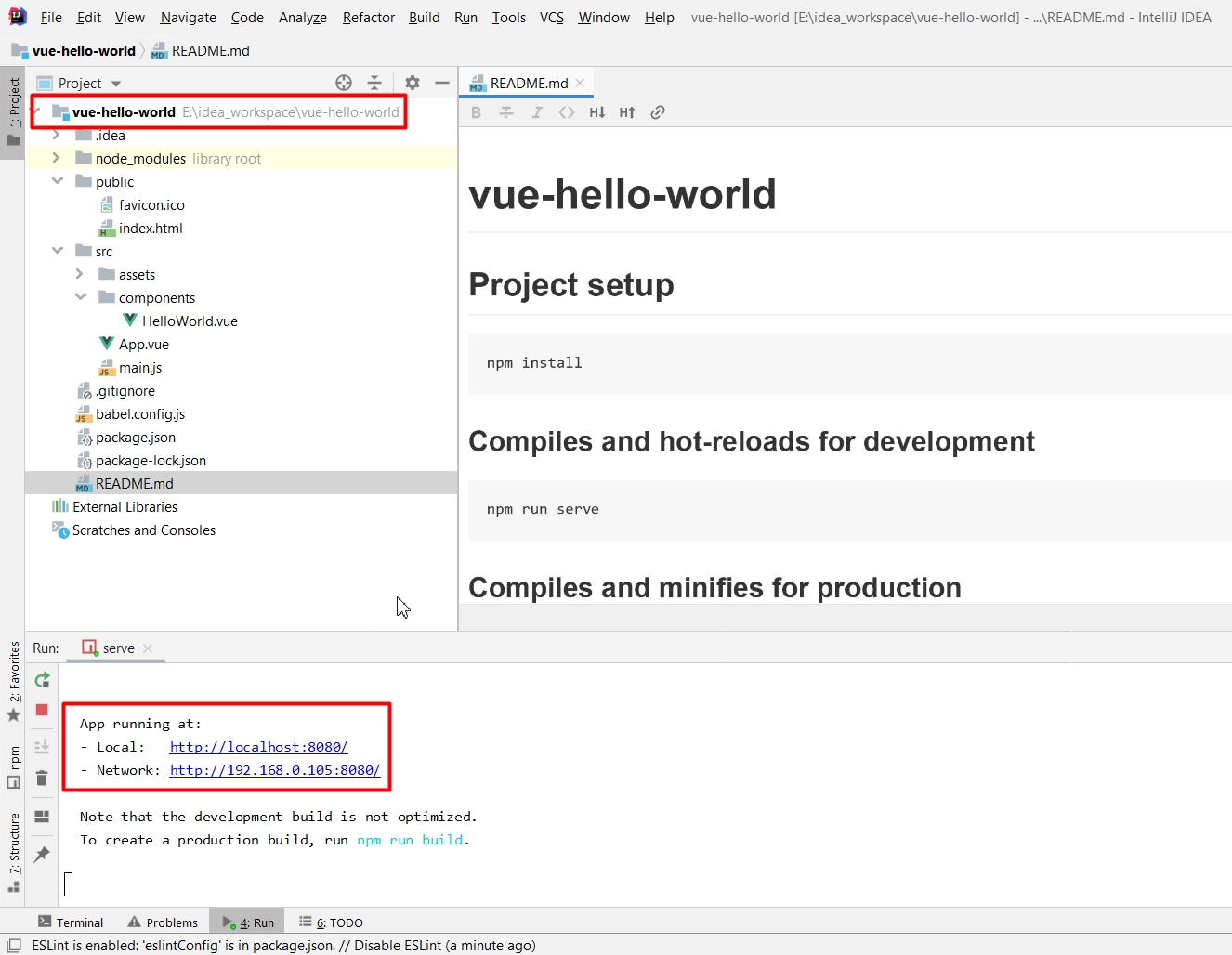Open the npm side tool window
Viewport: 1232px width, 955px height.
pyautogui.click(x=13, y=767)
